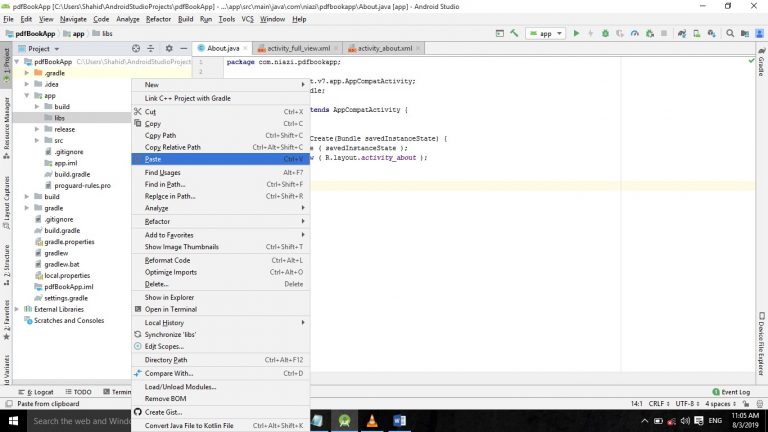768x432 pixels.
Task: Expand the release folder arrow
Action: click(37, 129)
